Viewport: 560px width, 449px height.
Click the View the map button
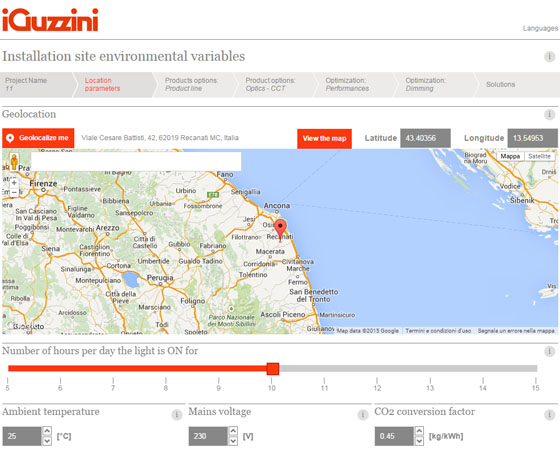tap(324, 138)
